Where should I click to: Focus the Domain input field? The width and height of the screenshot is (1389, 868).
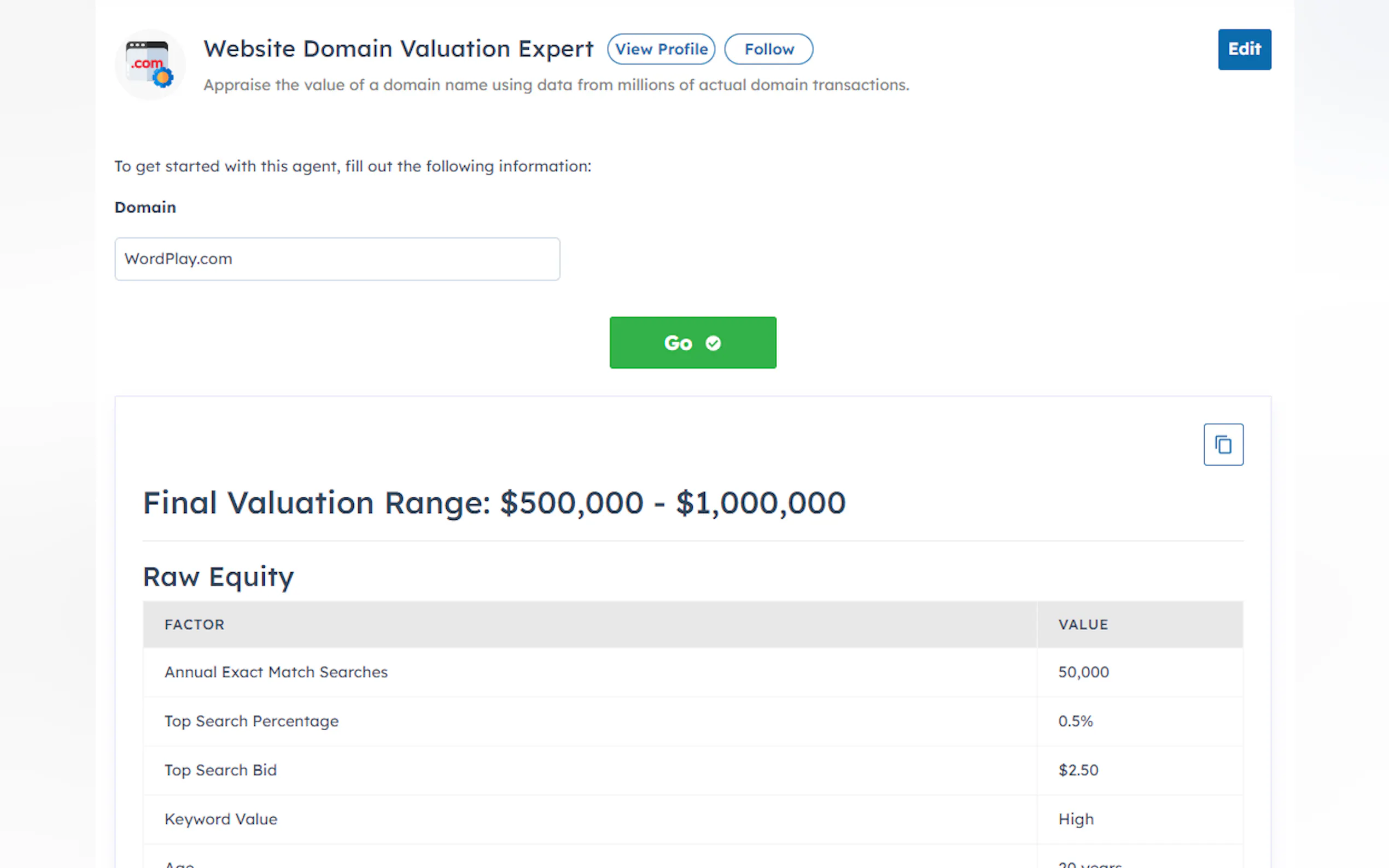pos(337,259)
